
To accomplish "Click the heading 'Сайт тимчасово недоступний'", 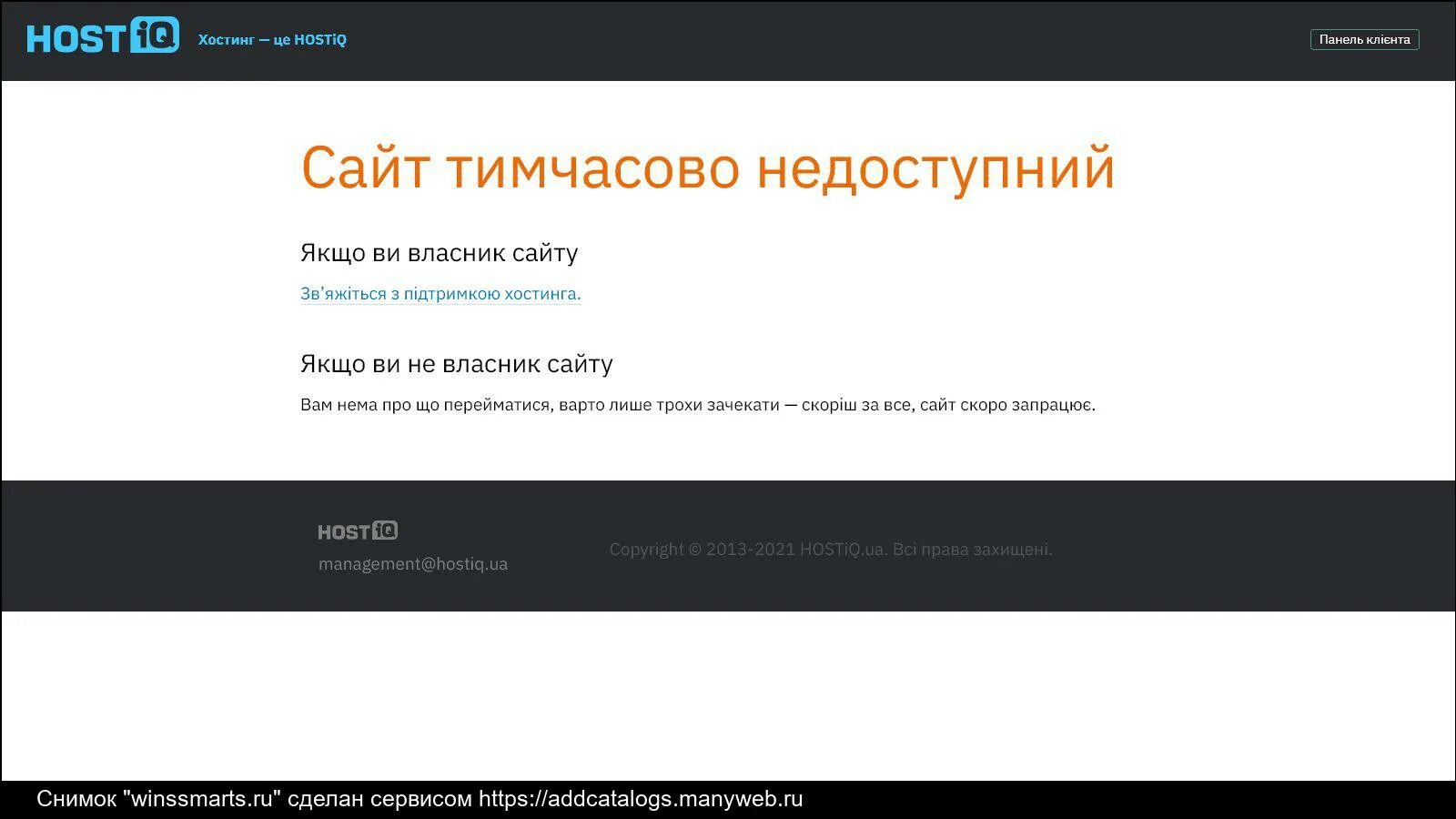I will [x=708, y=168].
